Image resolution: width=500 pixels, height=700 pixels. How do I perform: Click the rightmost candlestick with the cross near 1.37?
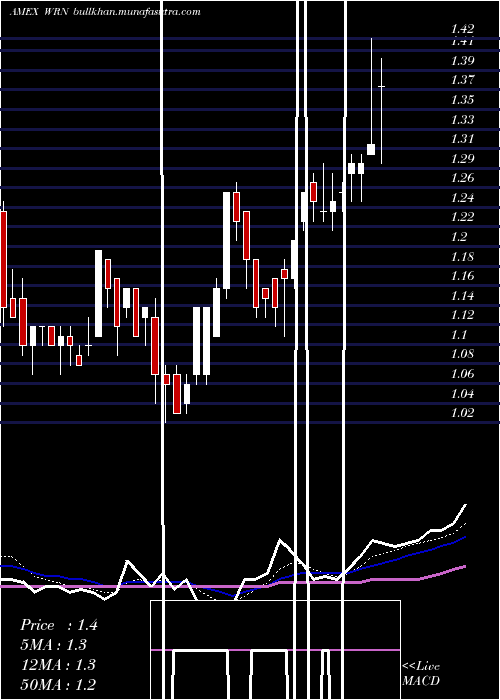[382, 111]
